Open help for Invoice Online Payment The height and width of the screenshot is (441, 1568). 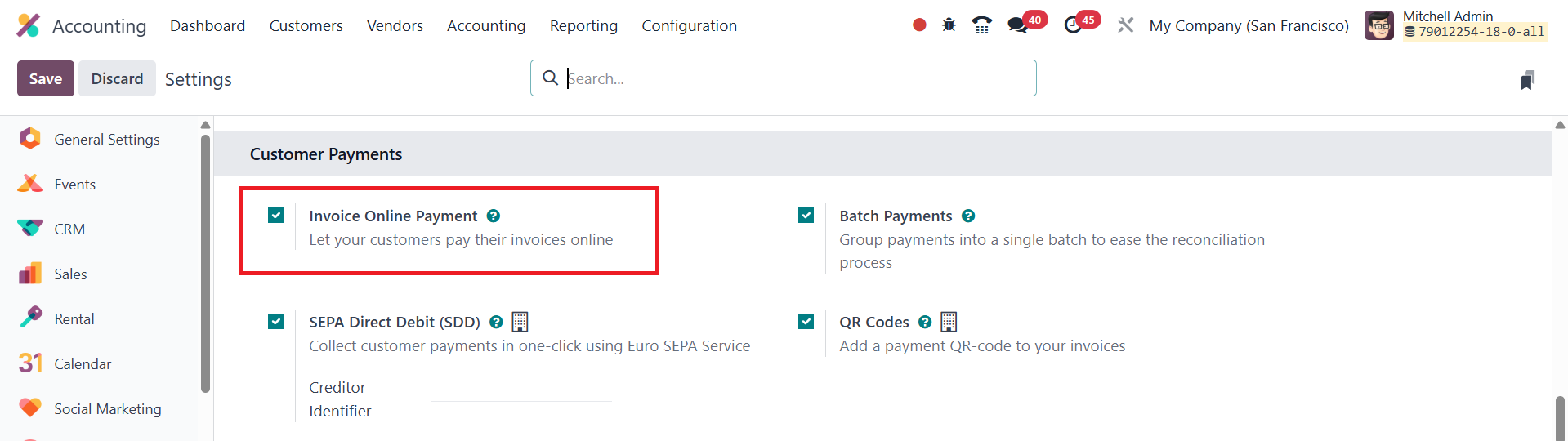click(494, 216)
